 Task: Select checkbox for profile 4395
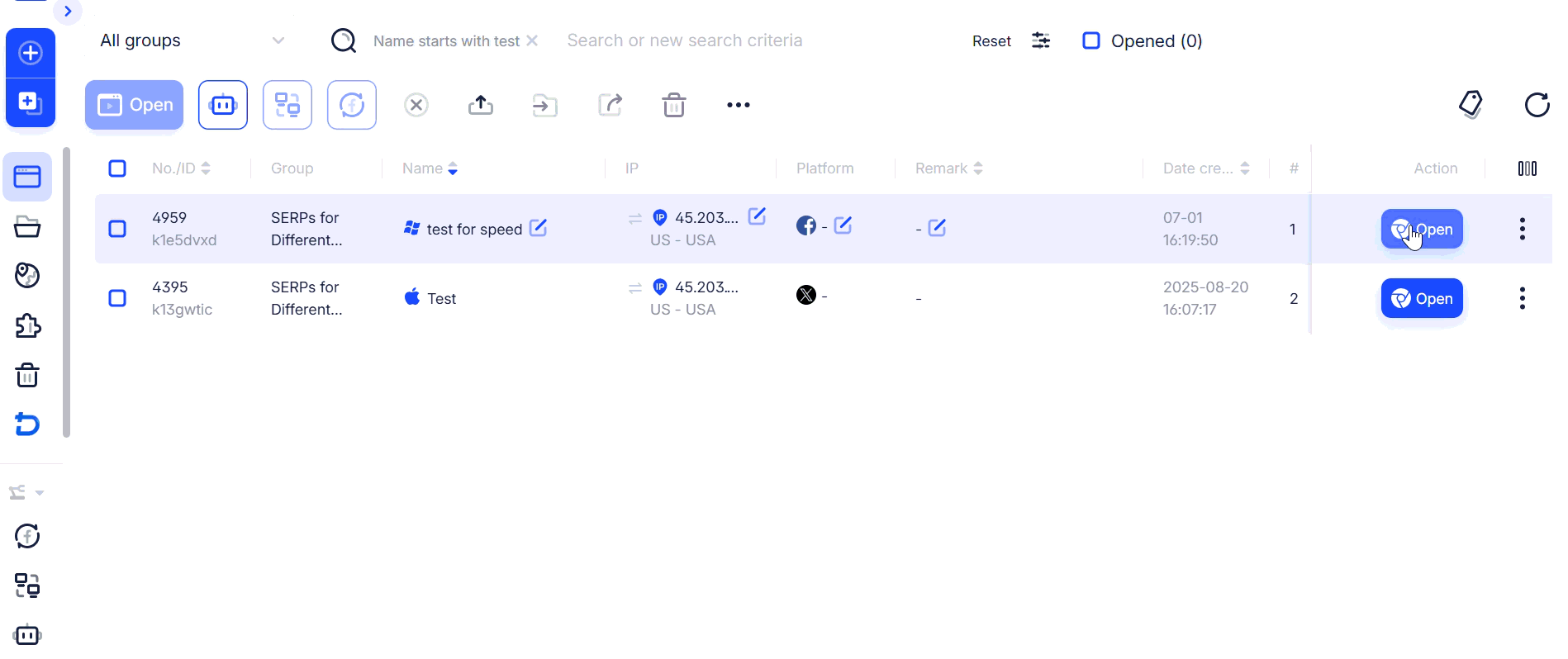pos(117,298)
